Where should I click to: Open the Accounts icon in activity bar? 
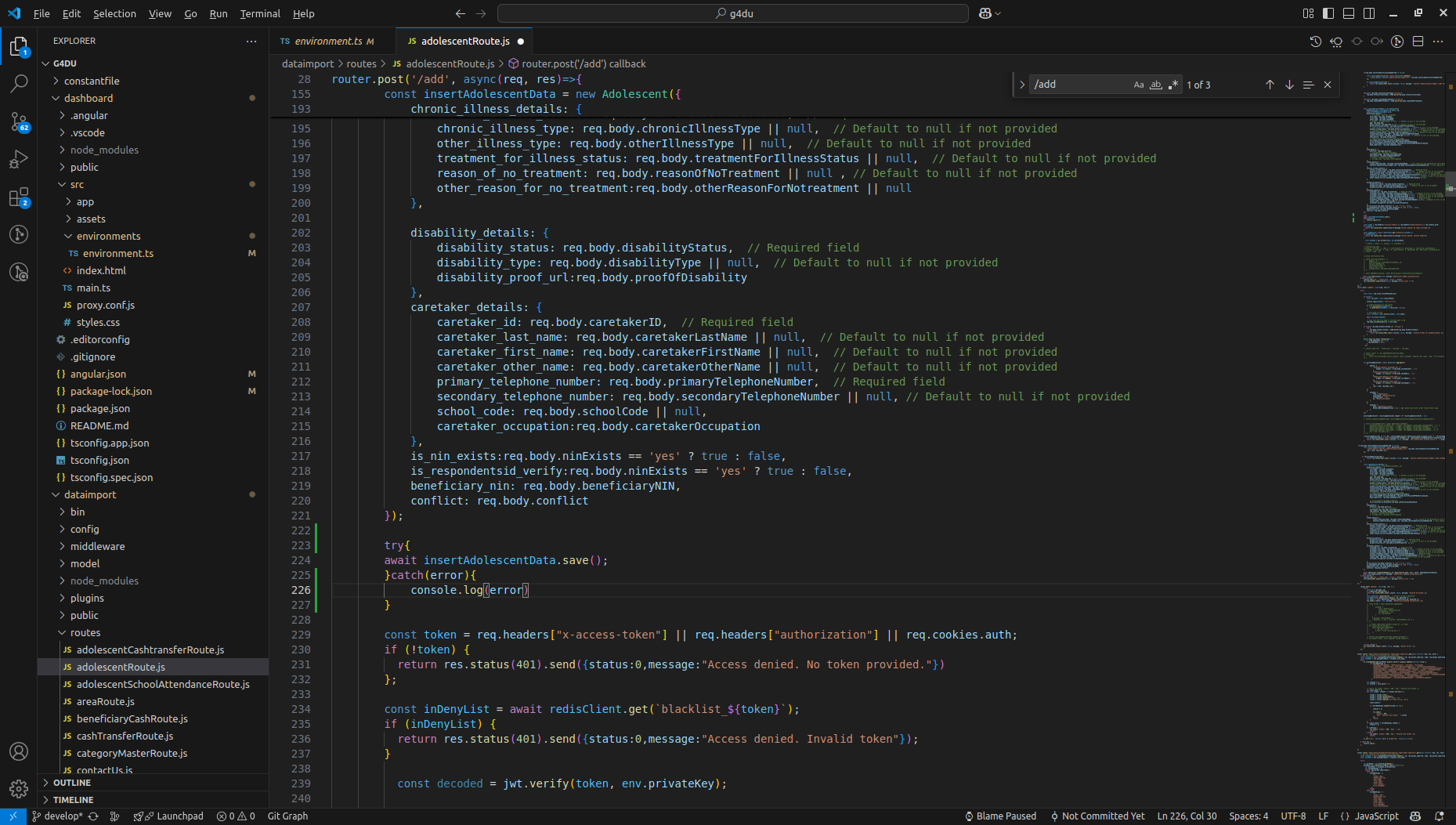[x=19, y=751]
